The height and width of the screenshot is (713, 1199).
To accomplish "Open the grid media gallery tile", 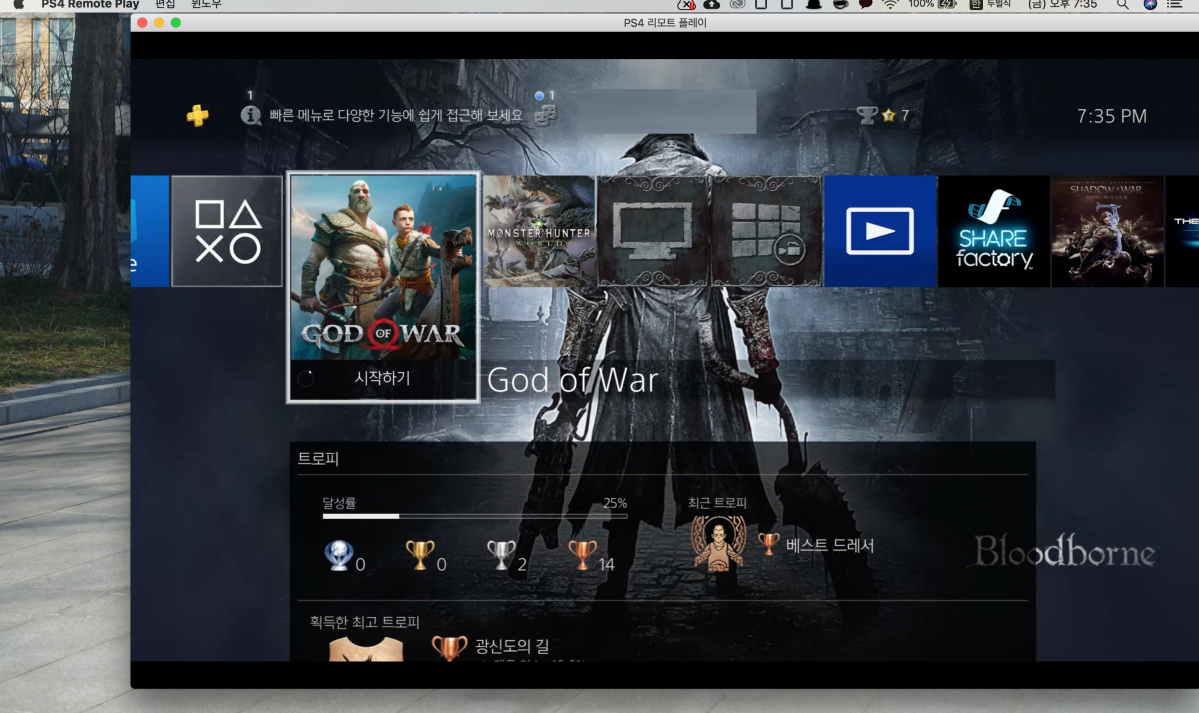I will point(766,231).
